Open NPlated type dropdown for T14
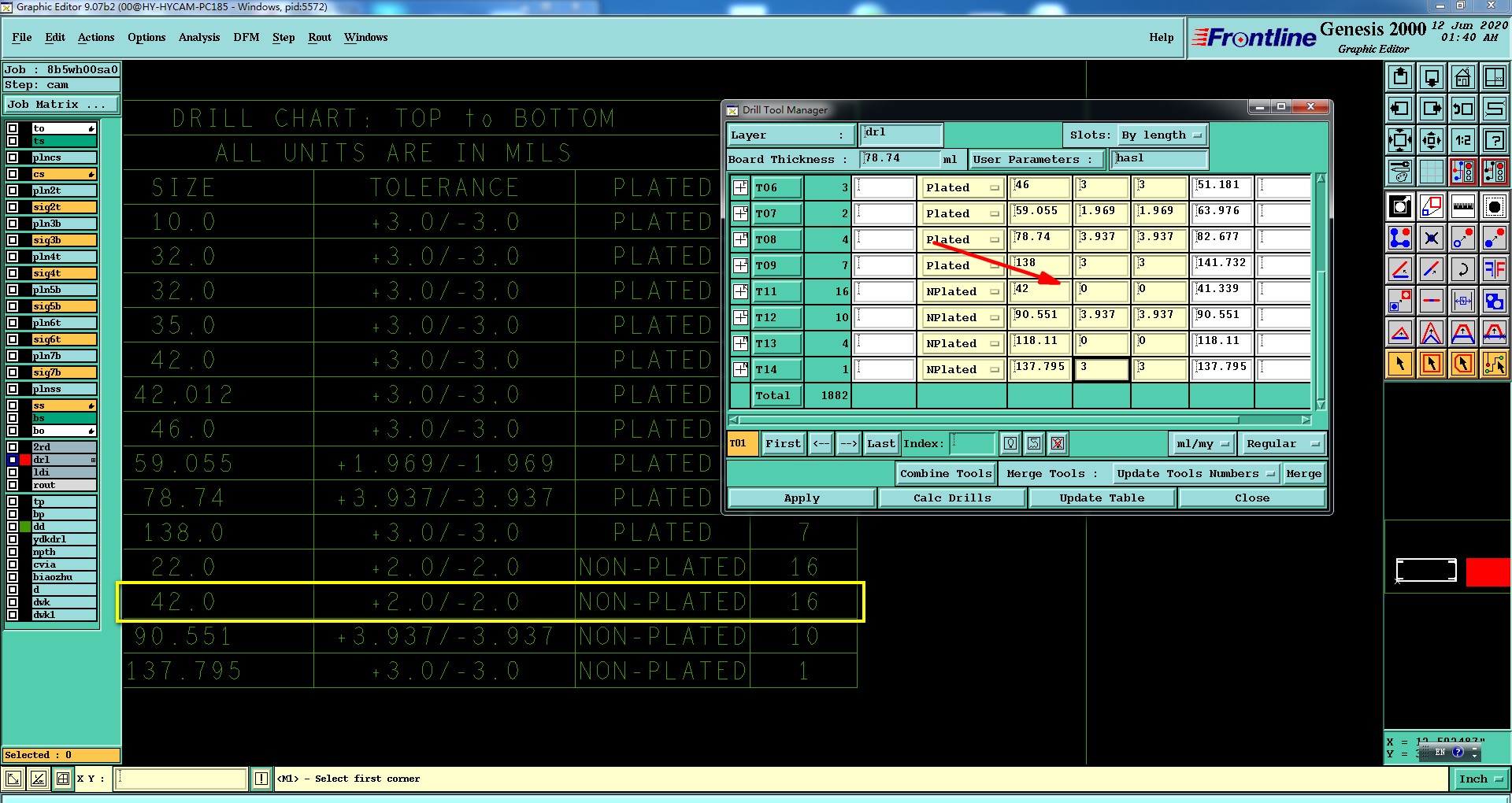This screenshot has height=803, width=1512. 962,369
